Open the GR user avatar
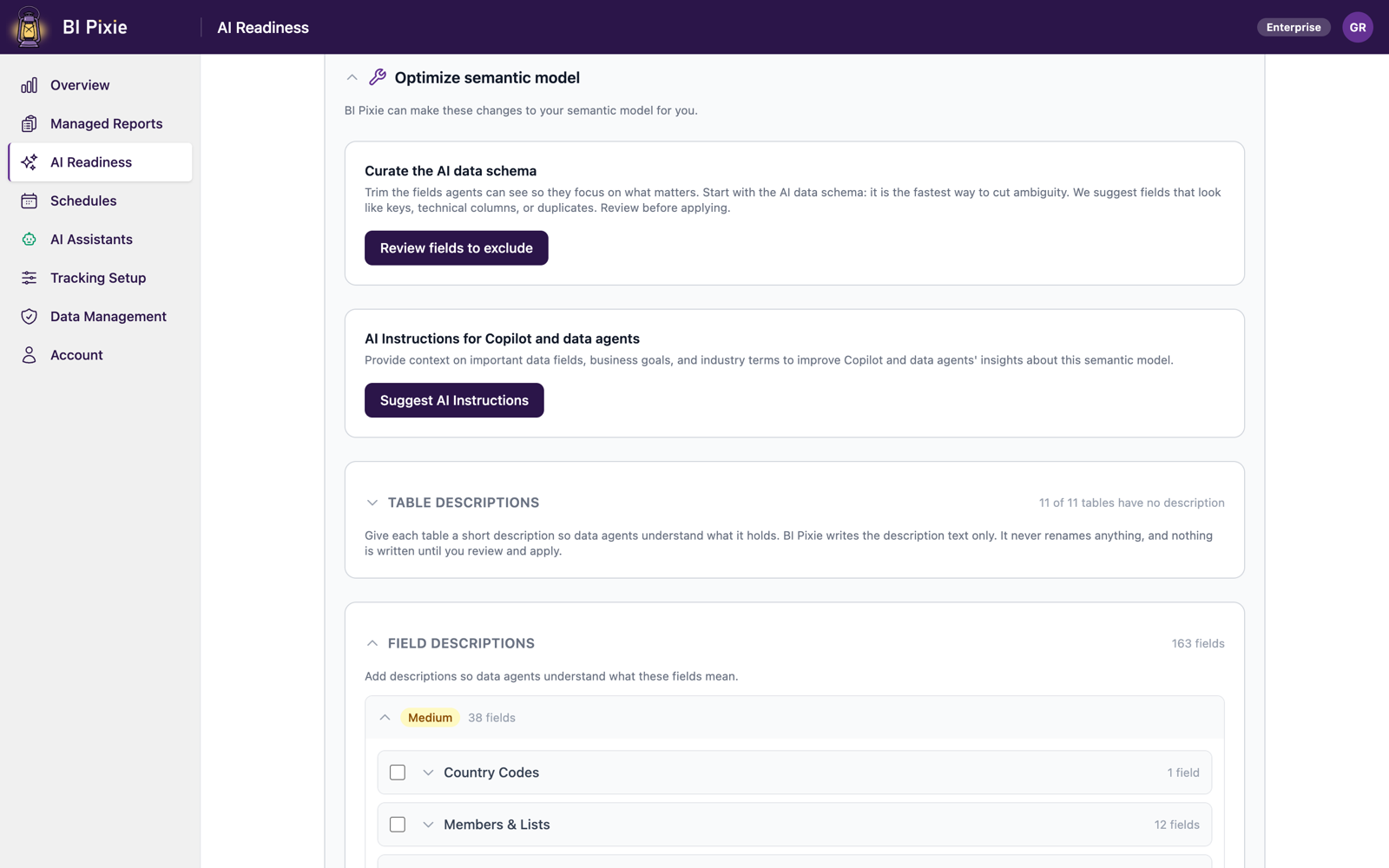 pos(1358,27)
